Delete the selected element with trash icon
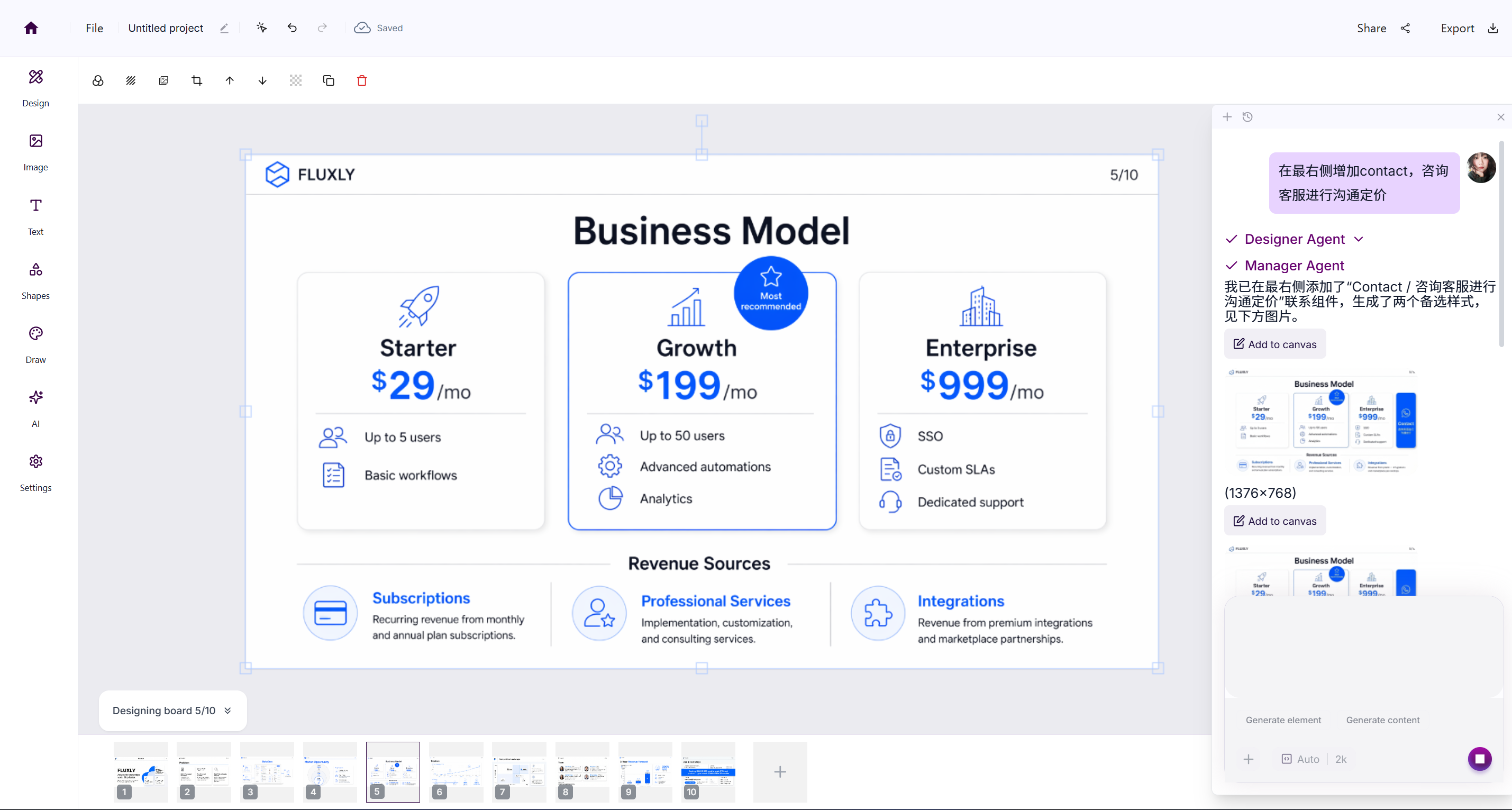1512x810 pixels. coord(362,80)
